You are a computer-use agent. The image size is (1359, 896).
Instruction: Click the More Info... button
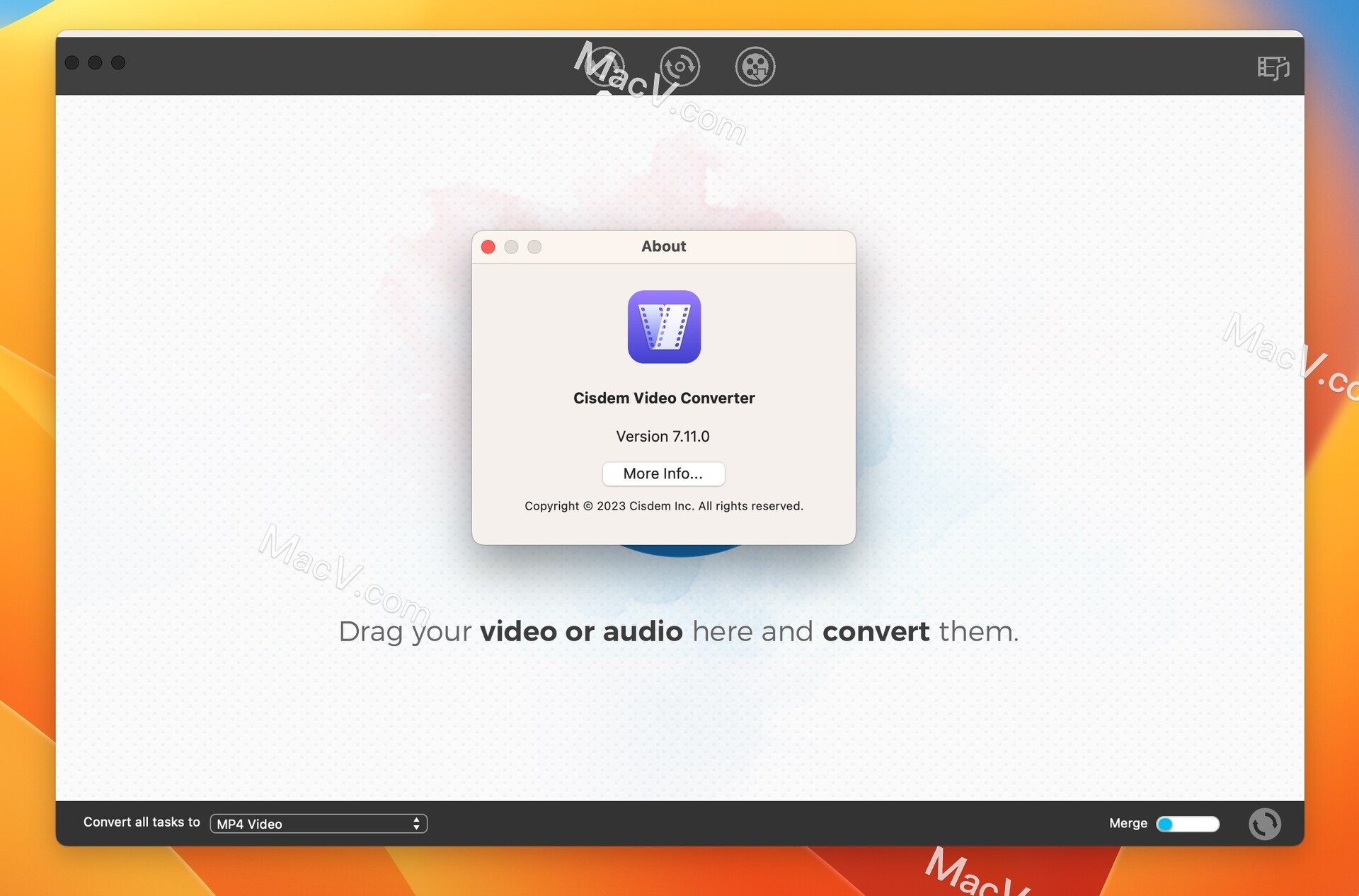pyautogui.click(x=663, y=473)
